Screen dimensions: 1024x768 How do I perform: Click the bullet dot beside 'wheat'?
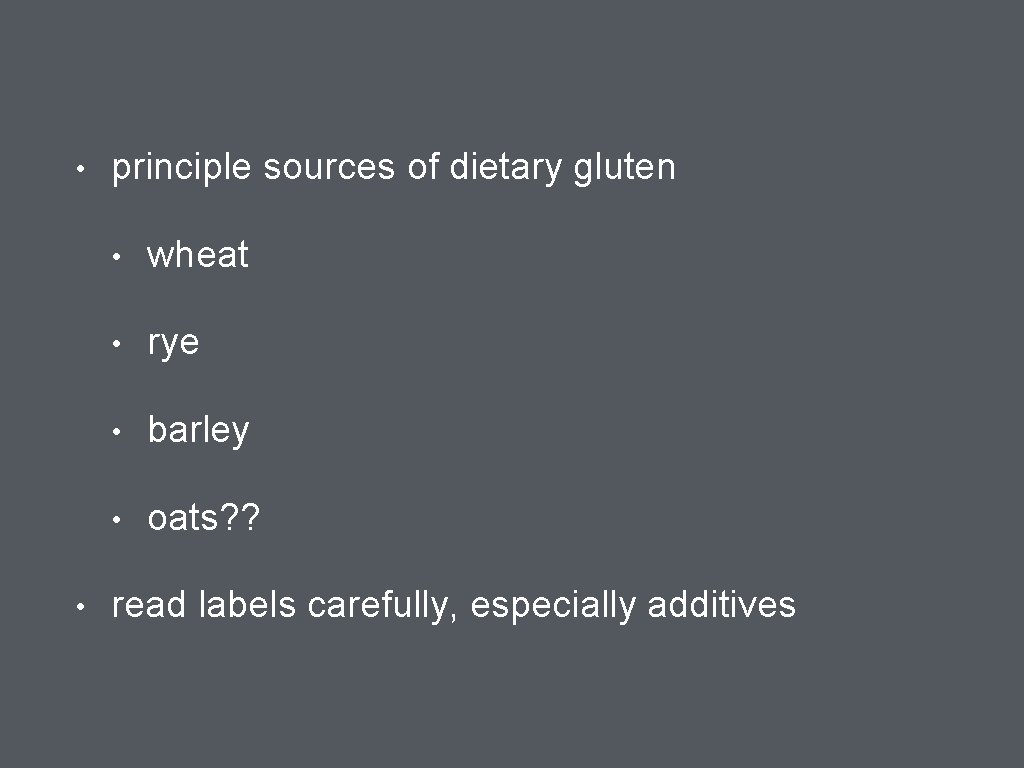coord(117,257)
